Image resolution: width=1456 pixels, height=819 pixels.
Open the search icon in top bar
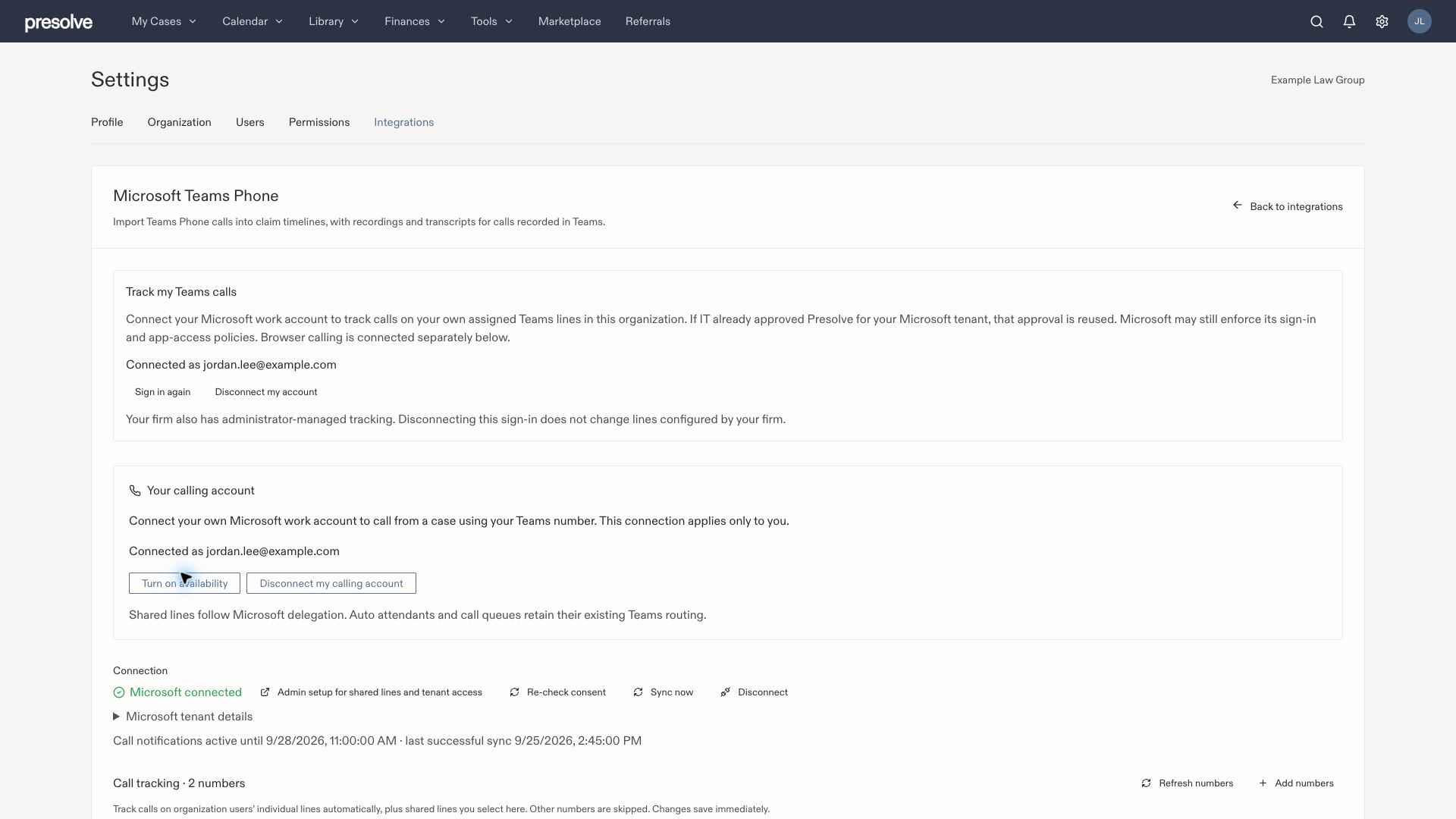(1316, 21)
